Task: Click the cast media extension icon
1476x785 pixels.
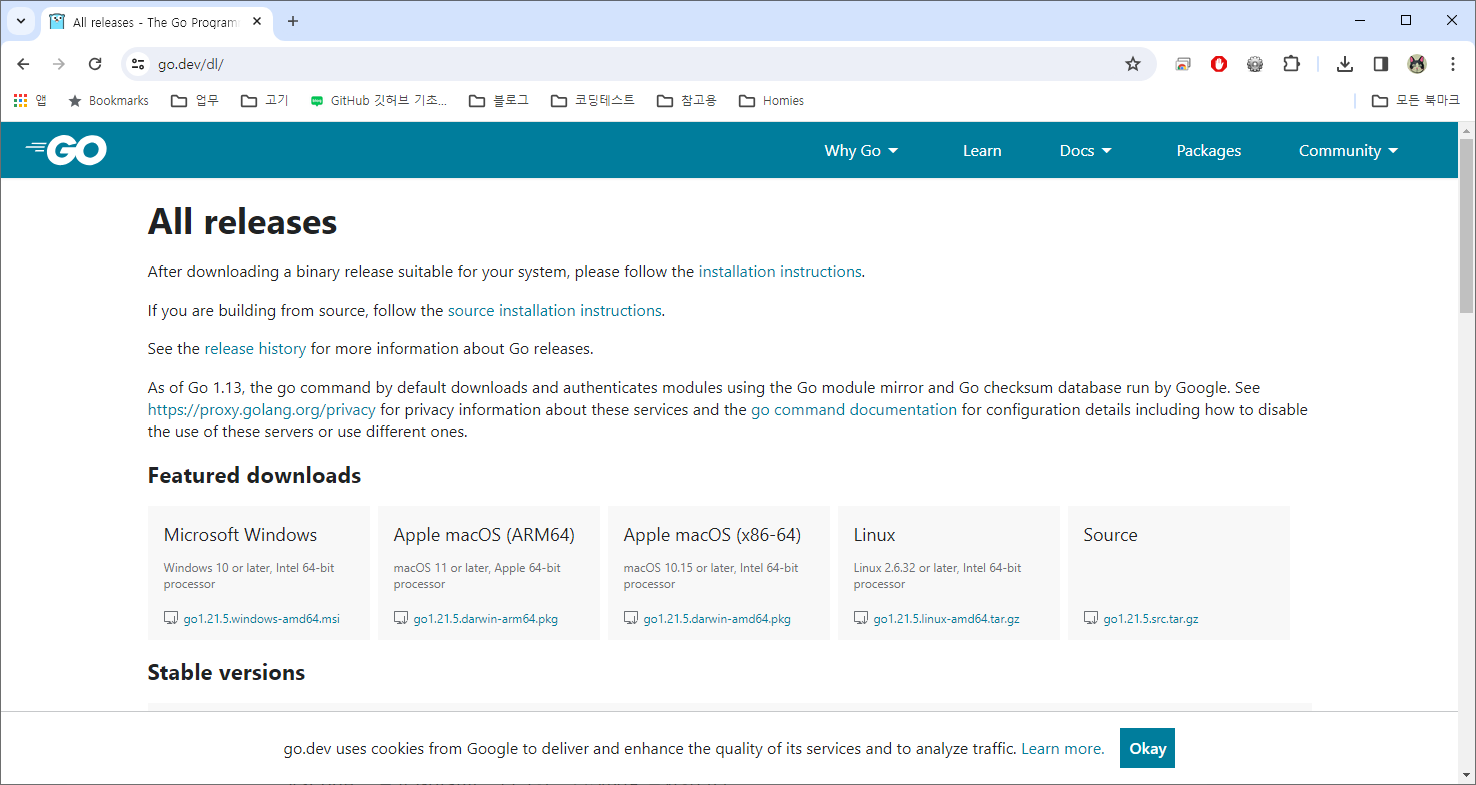Action: [1183, 64]
